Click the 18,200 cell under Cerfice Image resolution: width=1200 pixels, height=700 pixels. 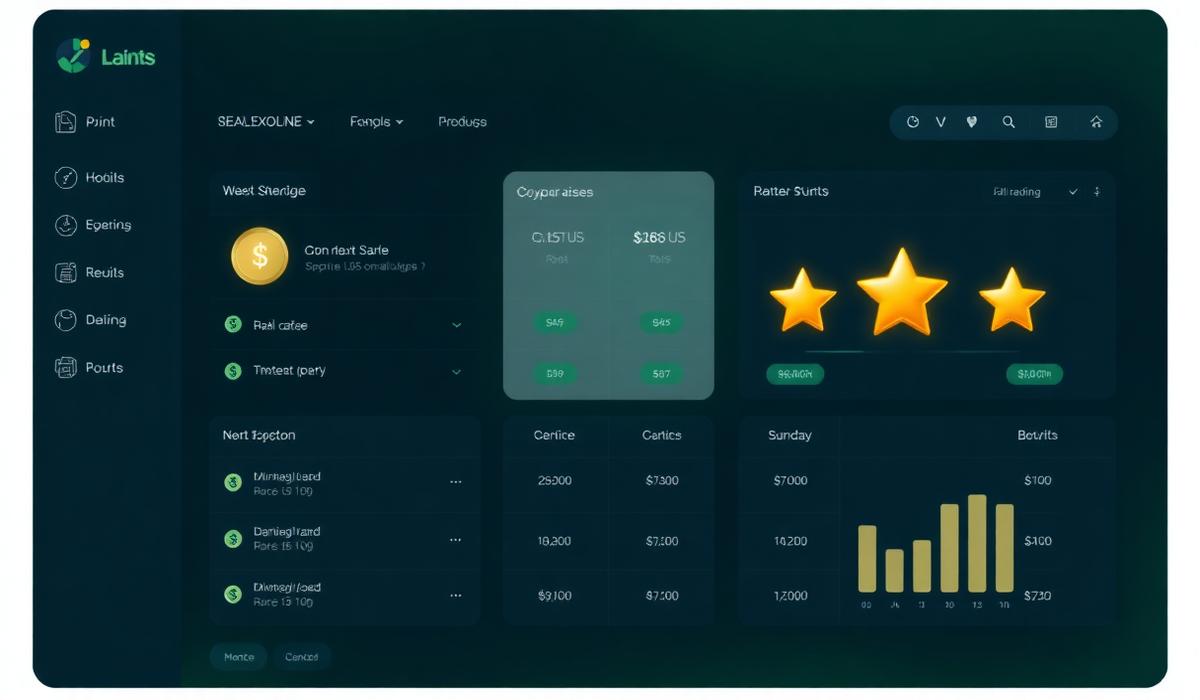click(x=554, y=541)
